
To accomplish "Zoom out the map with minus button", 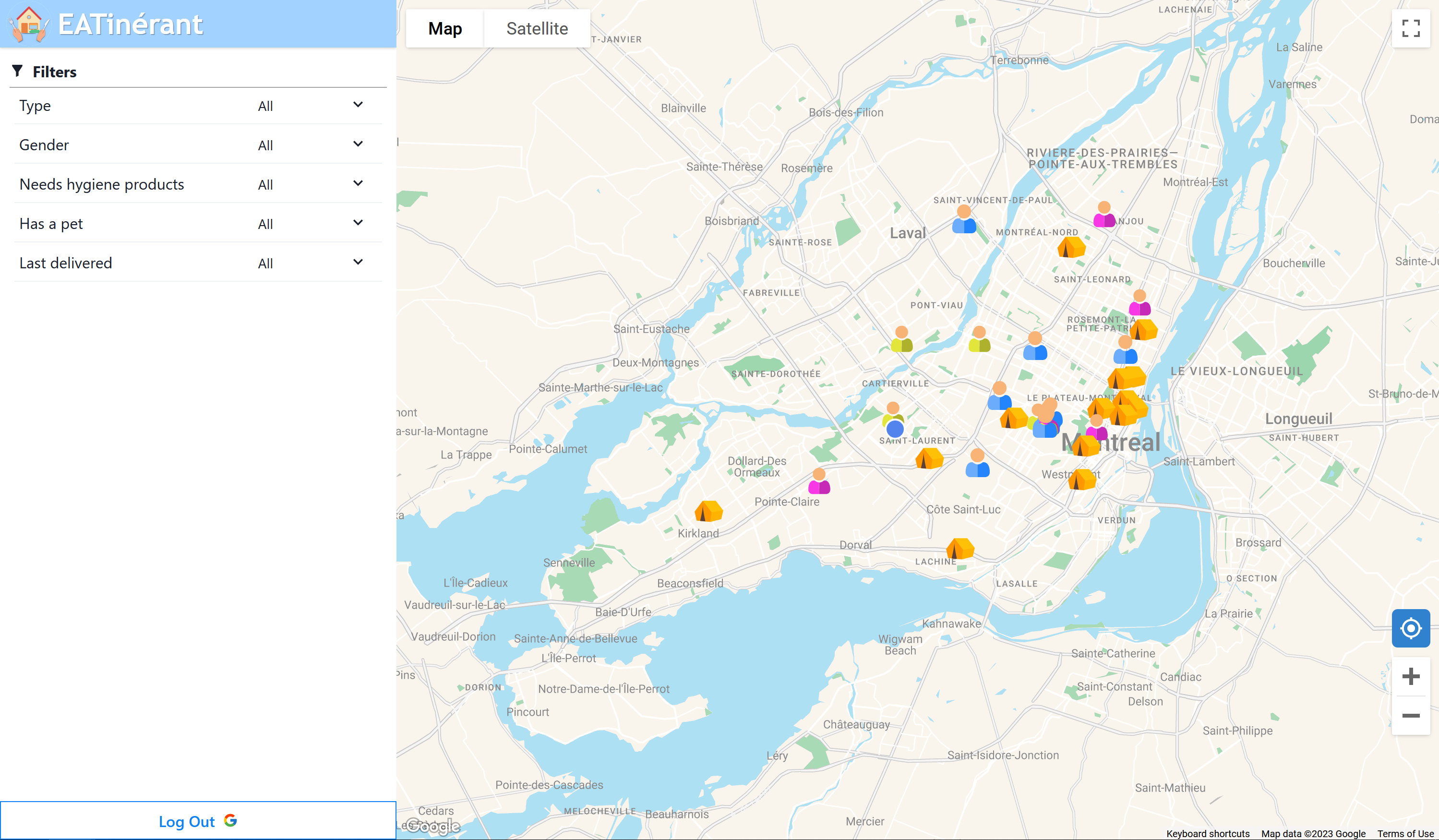I will tap(1411, 716).
